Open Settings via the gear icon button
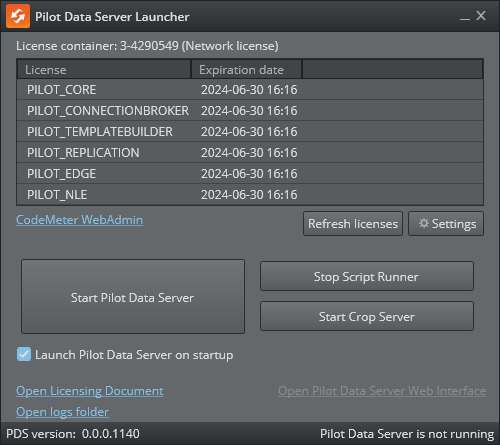500x445 pixels. click(x=446, y=224)
